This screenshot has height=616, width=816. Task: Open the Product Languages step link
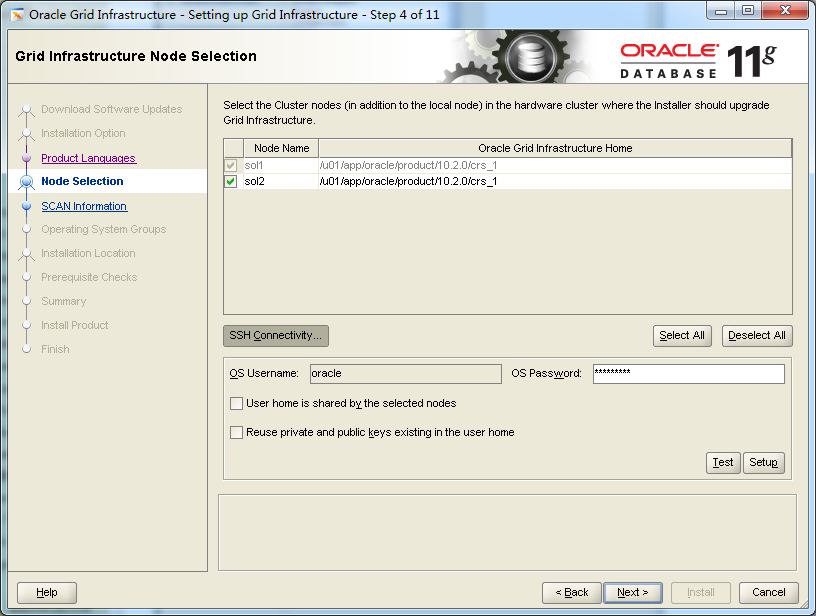pyautogui.click(x=88, y=158)
